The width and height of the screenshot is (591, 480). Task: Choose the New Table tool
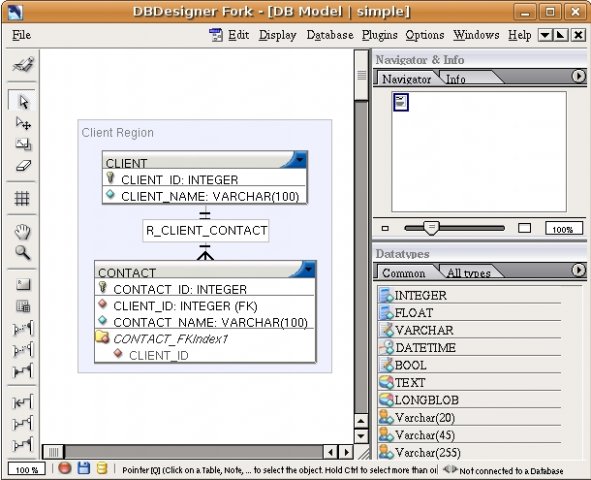click(23, 284)
